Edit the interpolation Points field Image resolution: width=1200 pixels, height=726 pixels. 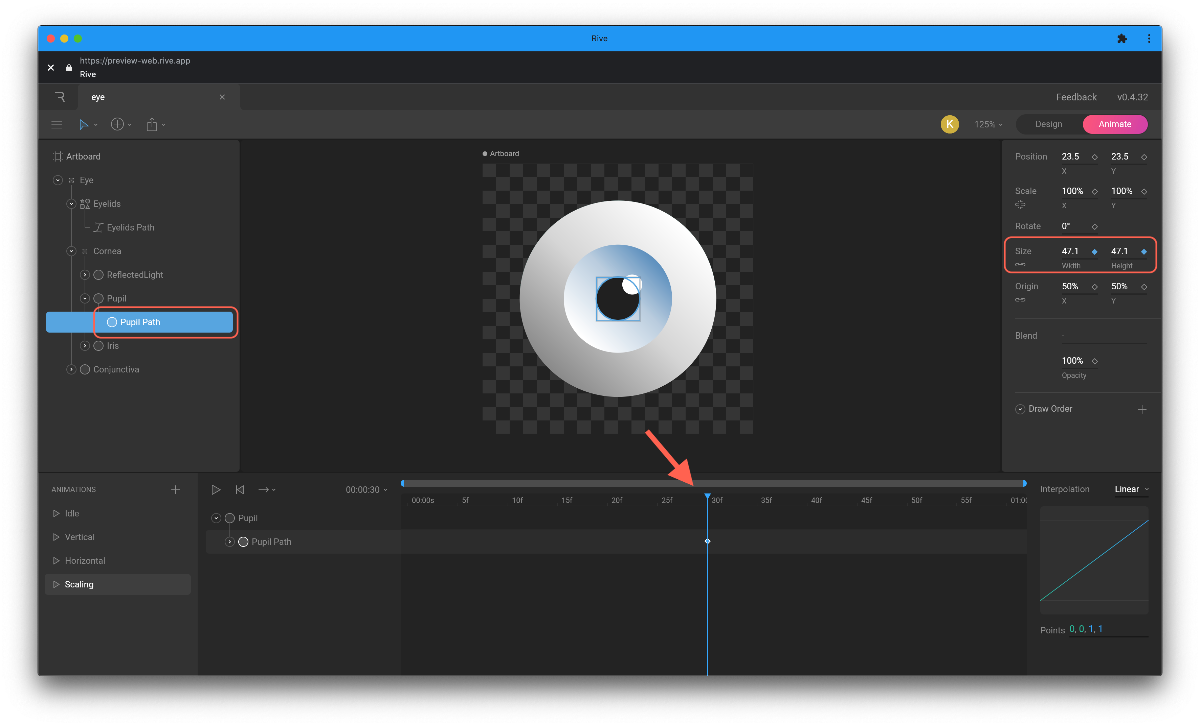pyautogui.click(x=1109, y=630)
